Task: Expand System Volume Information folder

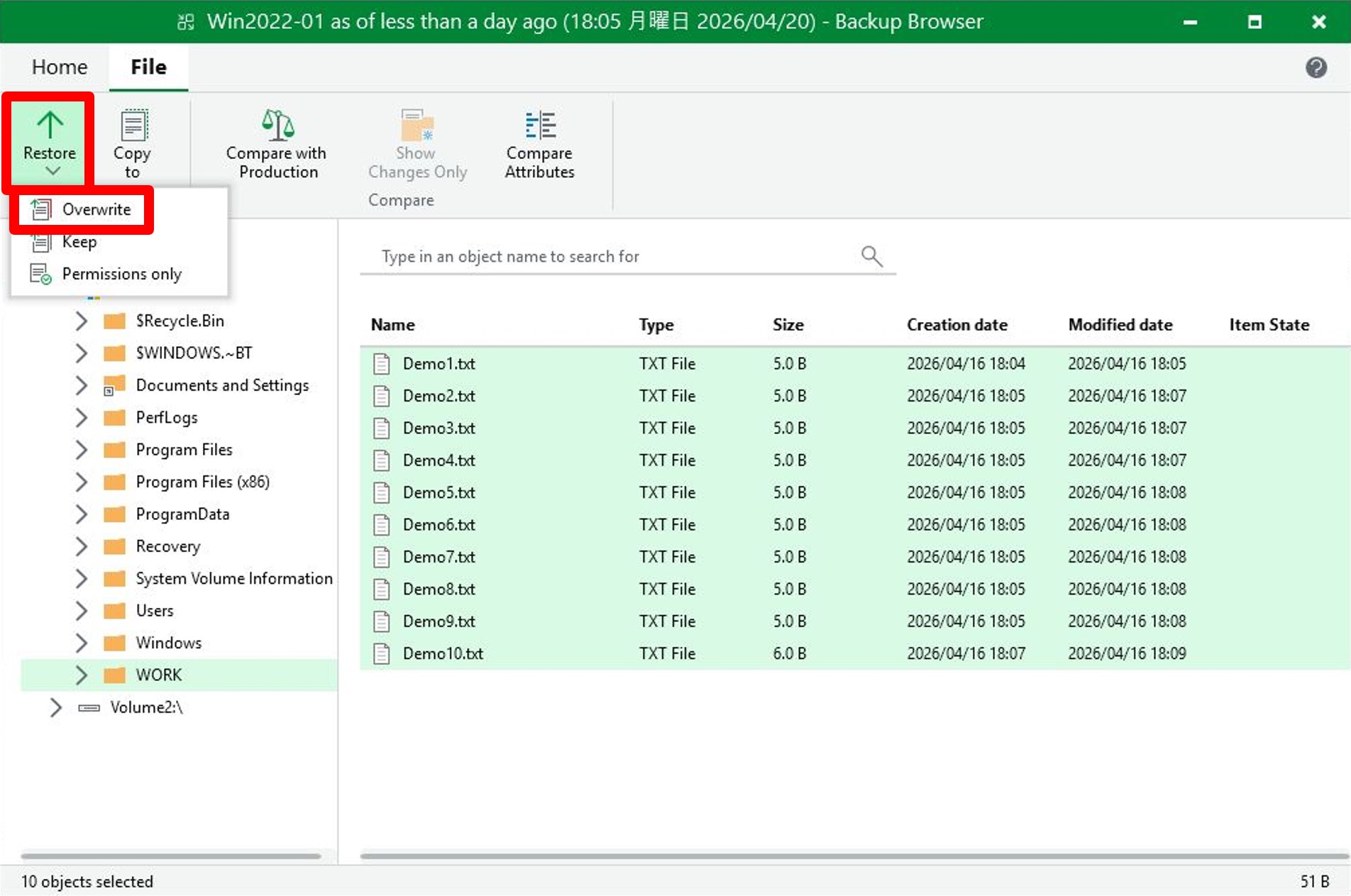Action: (82, 578)
